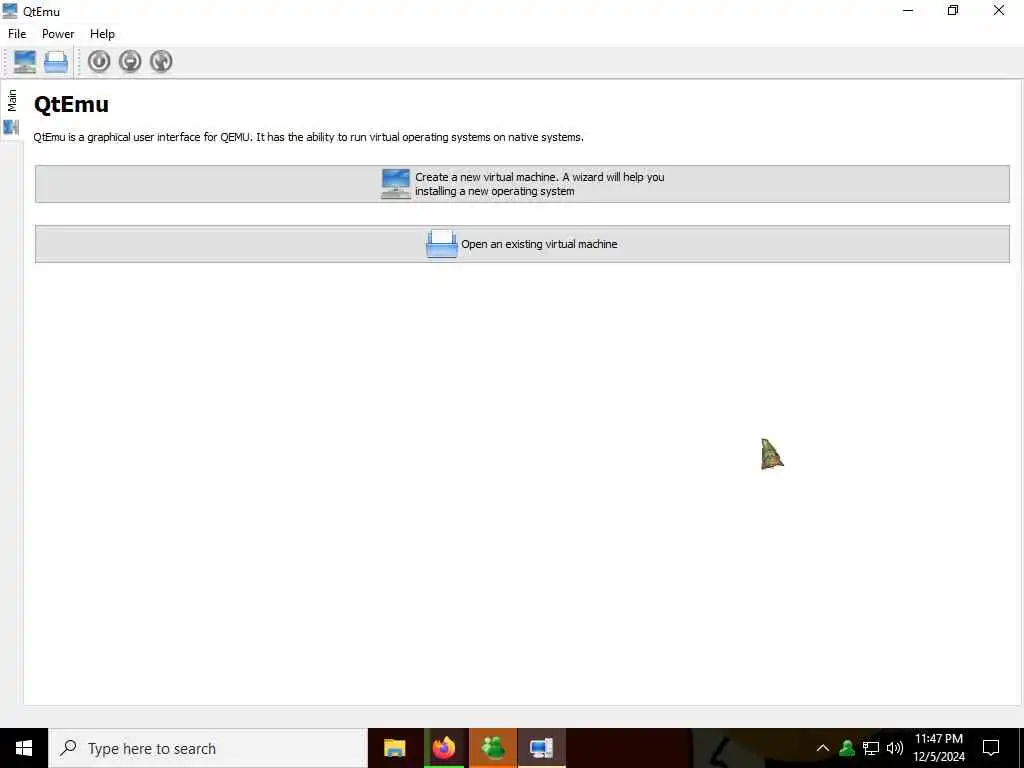This screenshot has width=1024, height=768.
Task: Create a new virtual machine via wizard button
Action: (x=522, y=184)
